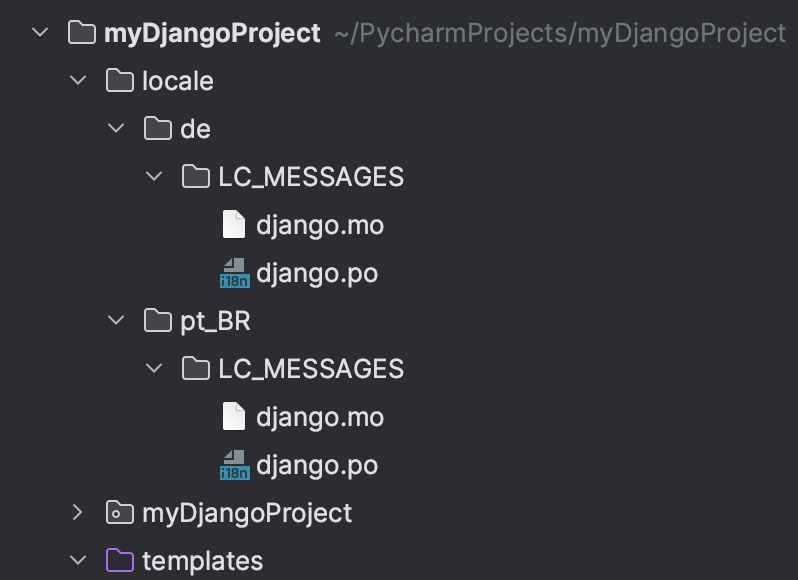The image size is (798, 580).
Task: Click the blank file icon of django.mo under de
Action: (234, 224)
